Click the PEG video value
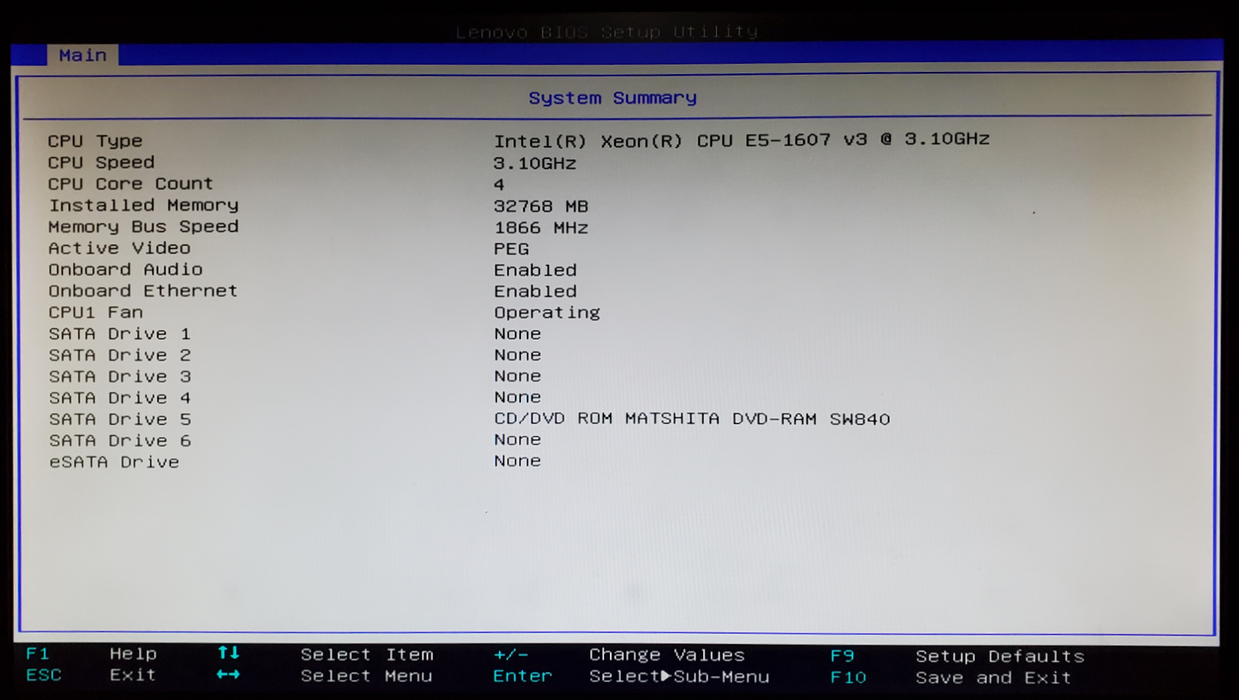1239x700 pixels. (511, 249)
